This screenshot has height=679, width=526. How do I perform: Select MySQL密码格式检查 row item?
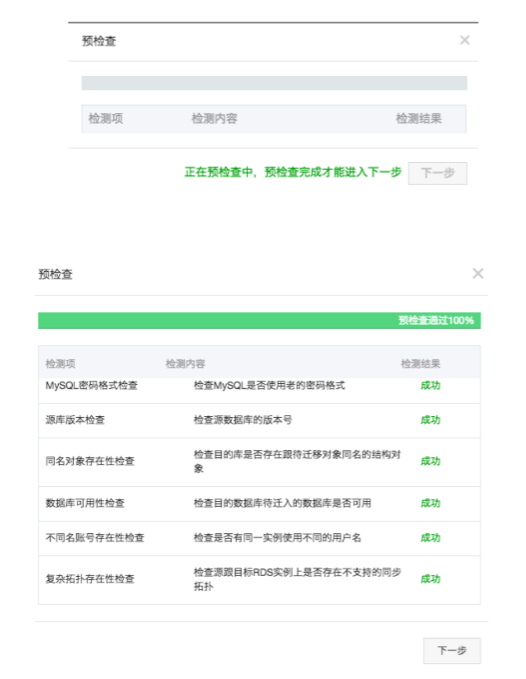click(91, 385)
